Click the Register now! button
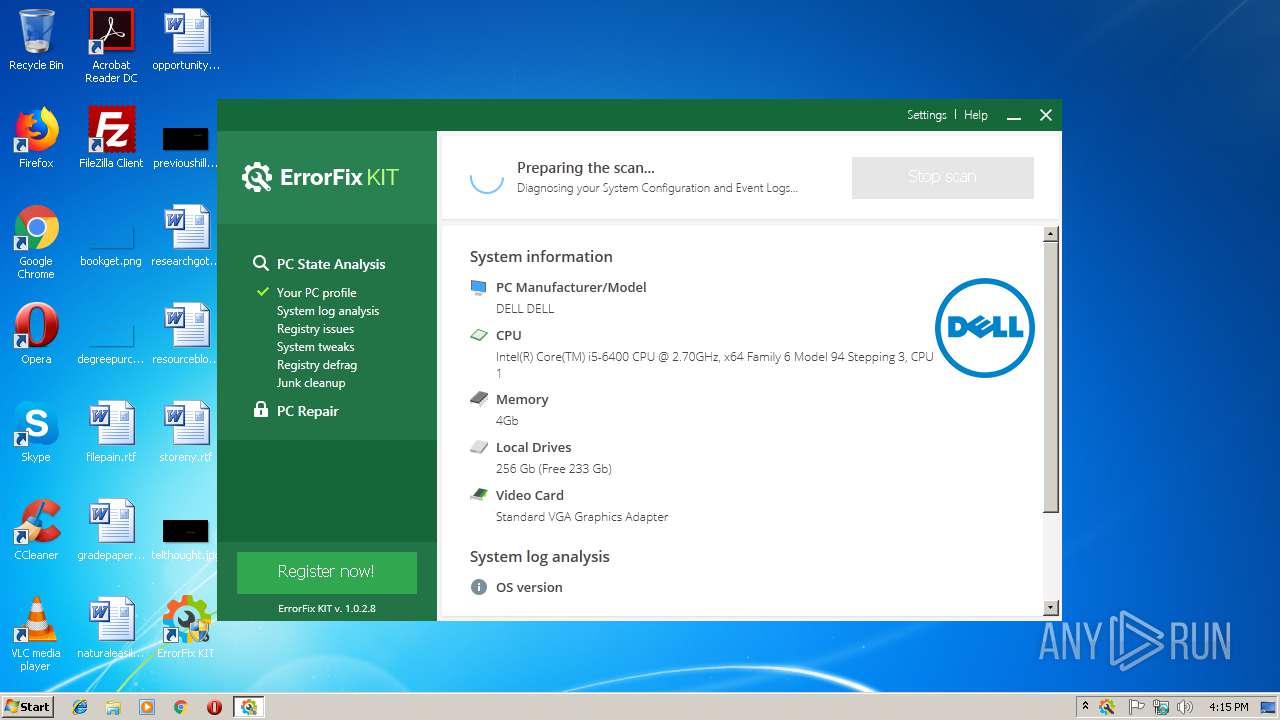1280x720 pixels. [x=326, y=572]
